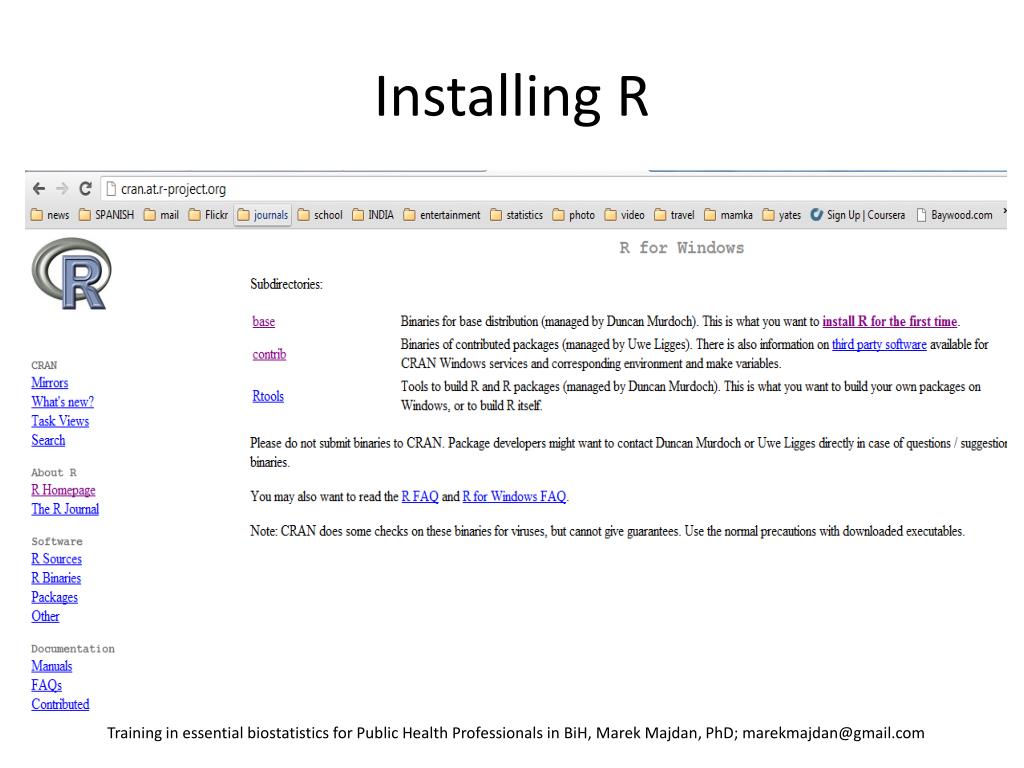
Task: Open the video bookmark folder
Action: pyautogui.click(x=624, y=215)
